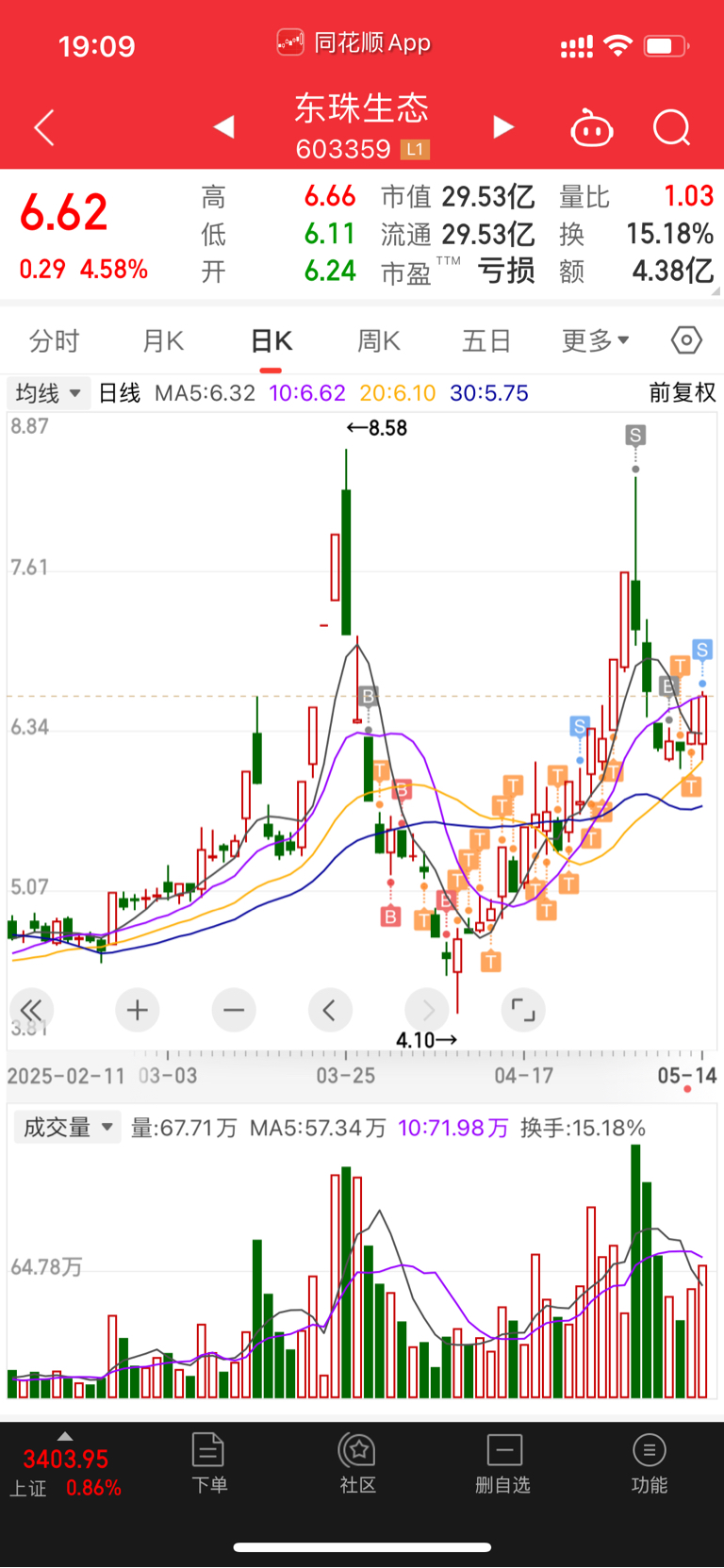
Task: Tap the blue S marker near right edge
Action: pos(701,649)
